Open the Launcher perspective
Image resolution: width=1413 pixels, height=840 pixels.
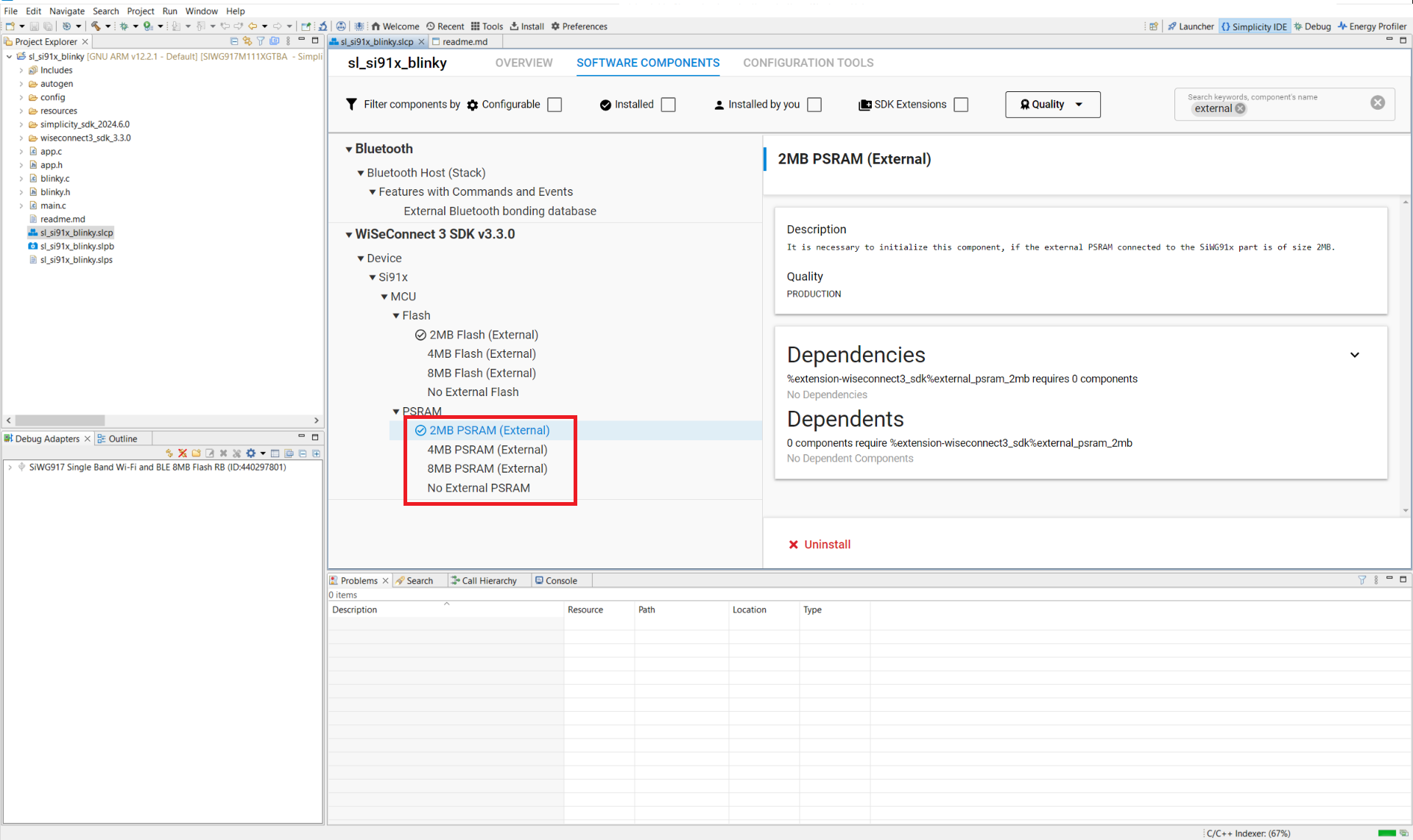(1190, 27)
